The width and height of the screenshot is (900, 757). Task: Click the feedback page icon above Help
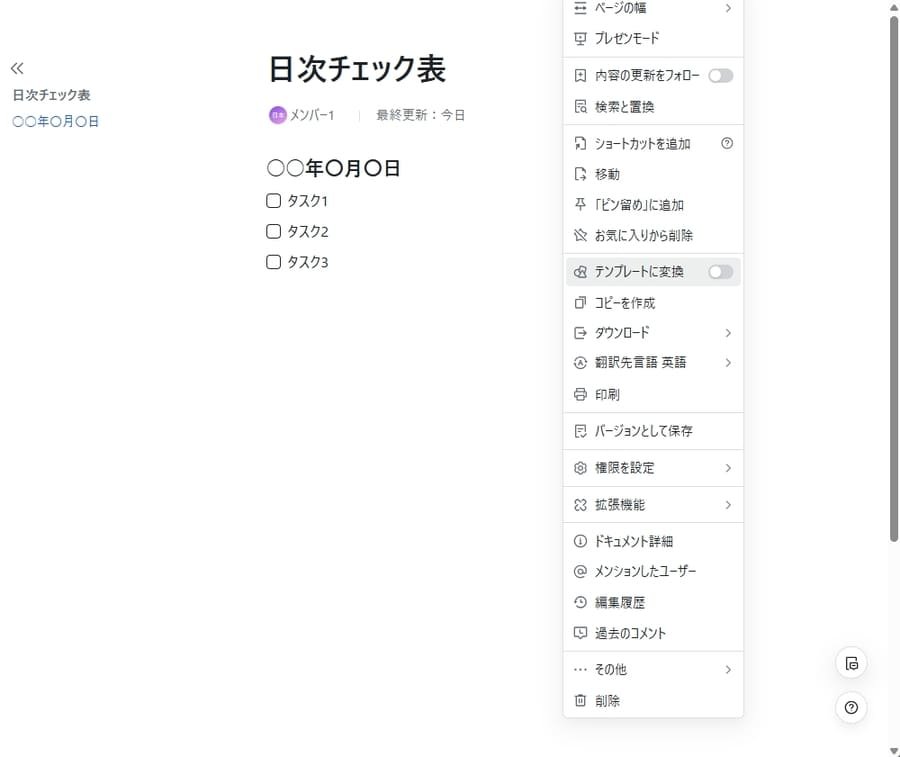(x=851, y=663)
